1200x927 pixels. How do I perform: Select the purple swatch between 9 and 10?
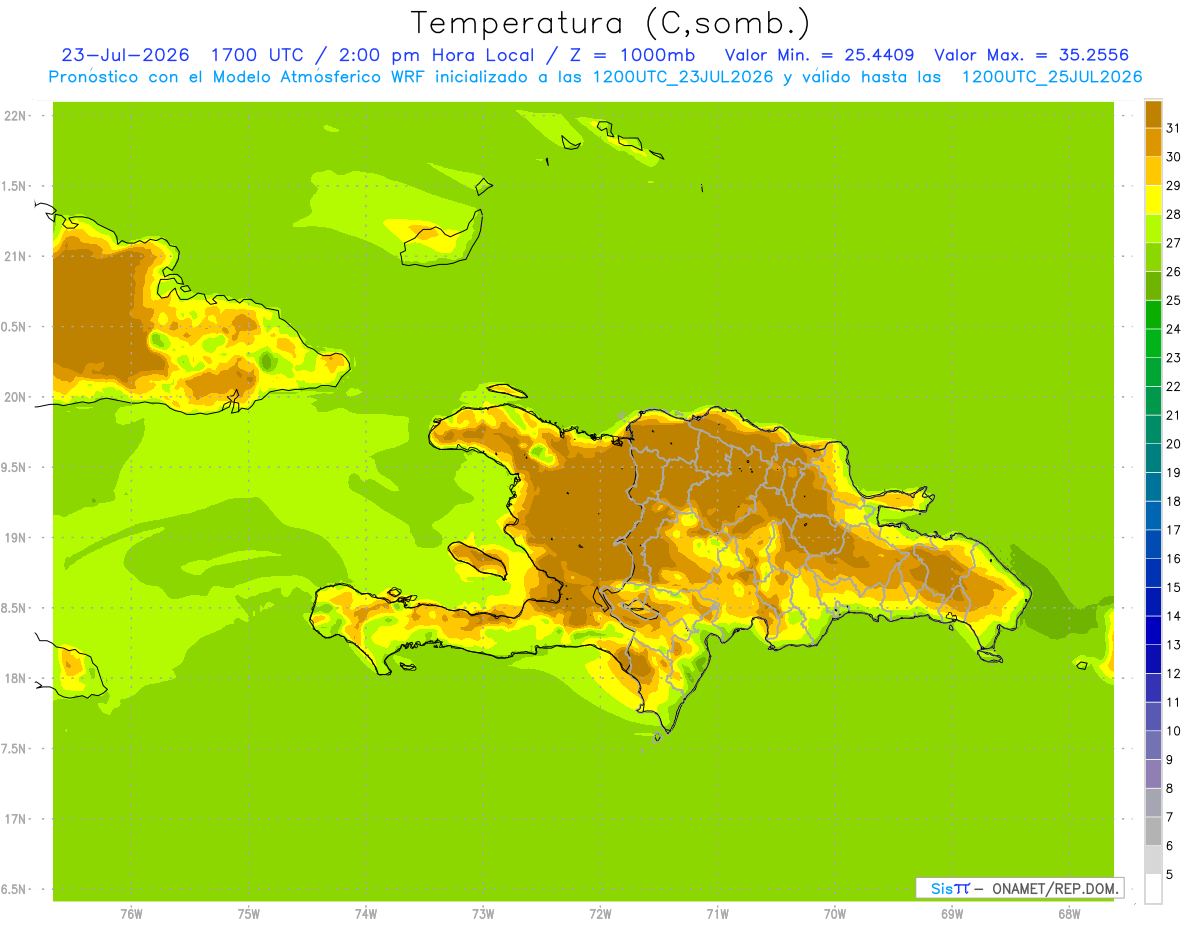1153,745
